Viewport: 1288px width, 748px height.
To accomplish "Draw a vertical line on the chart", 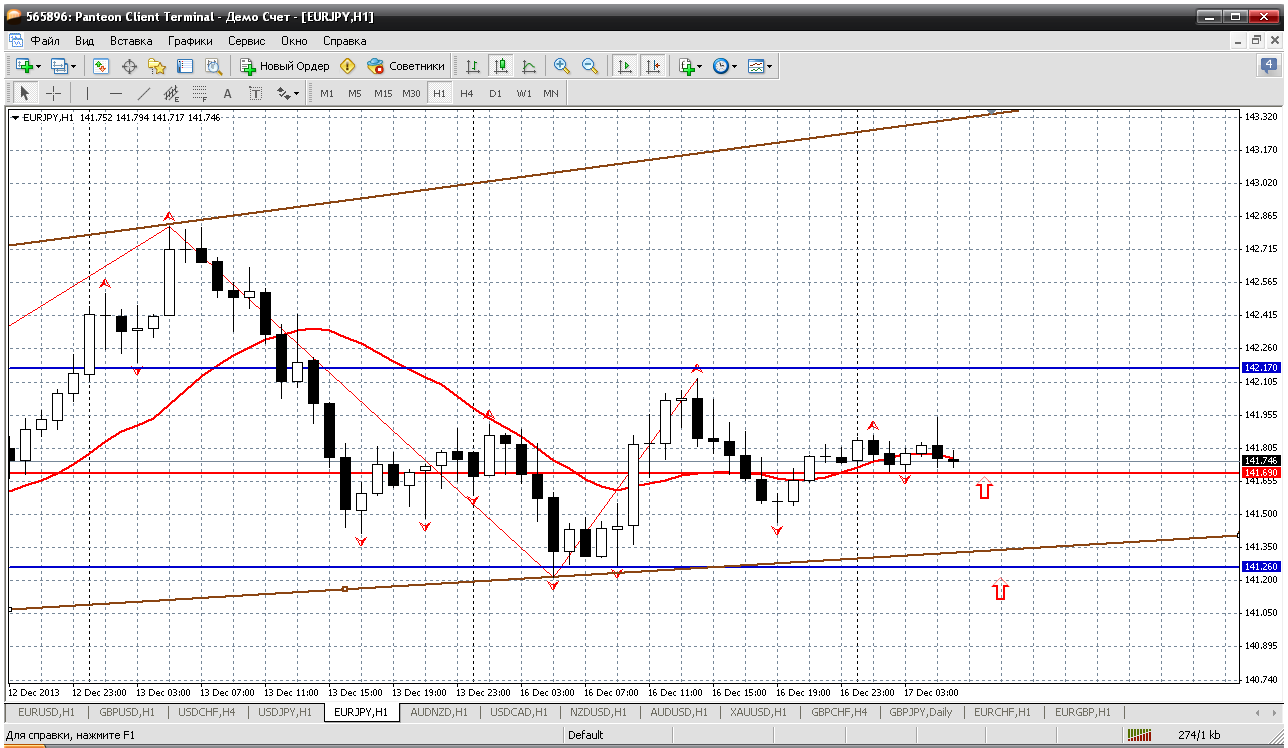I will (87, 93).
